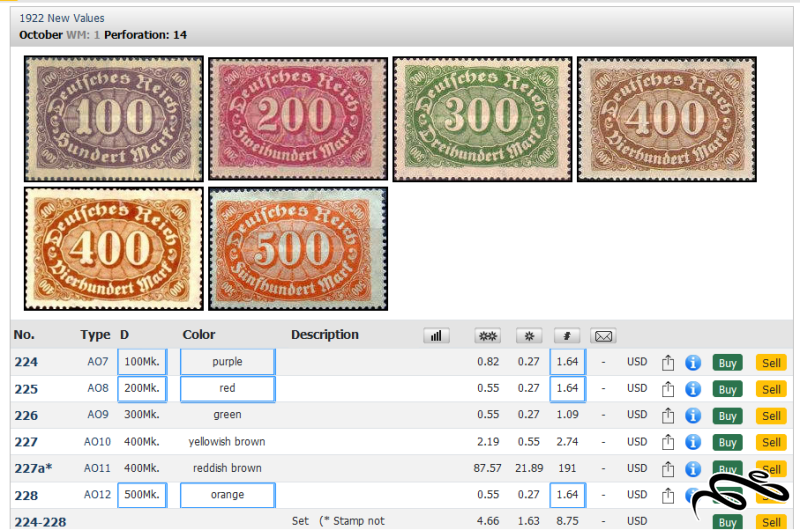Sell stamp 227 yellowish brown

click(771, 442)
